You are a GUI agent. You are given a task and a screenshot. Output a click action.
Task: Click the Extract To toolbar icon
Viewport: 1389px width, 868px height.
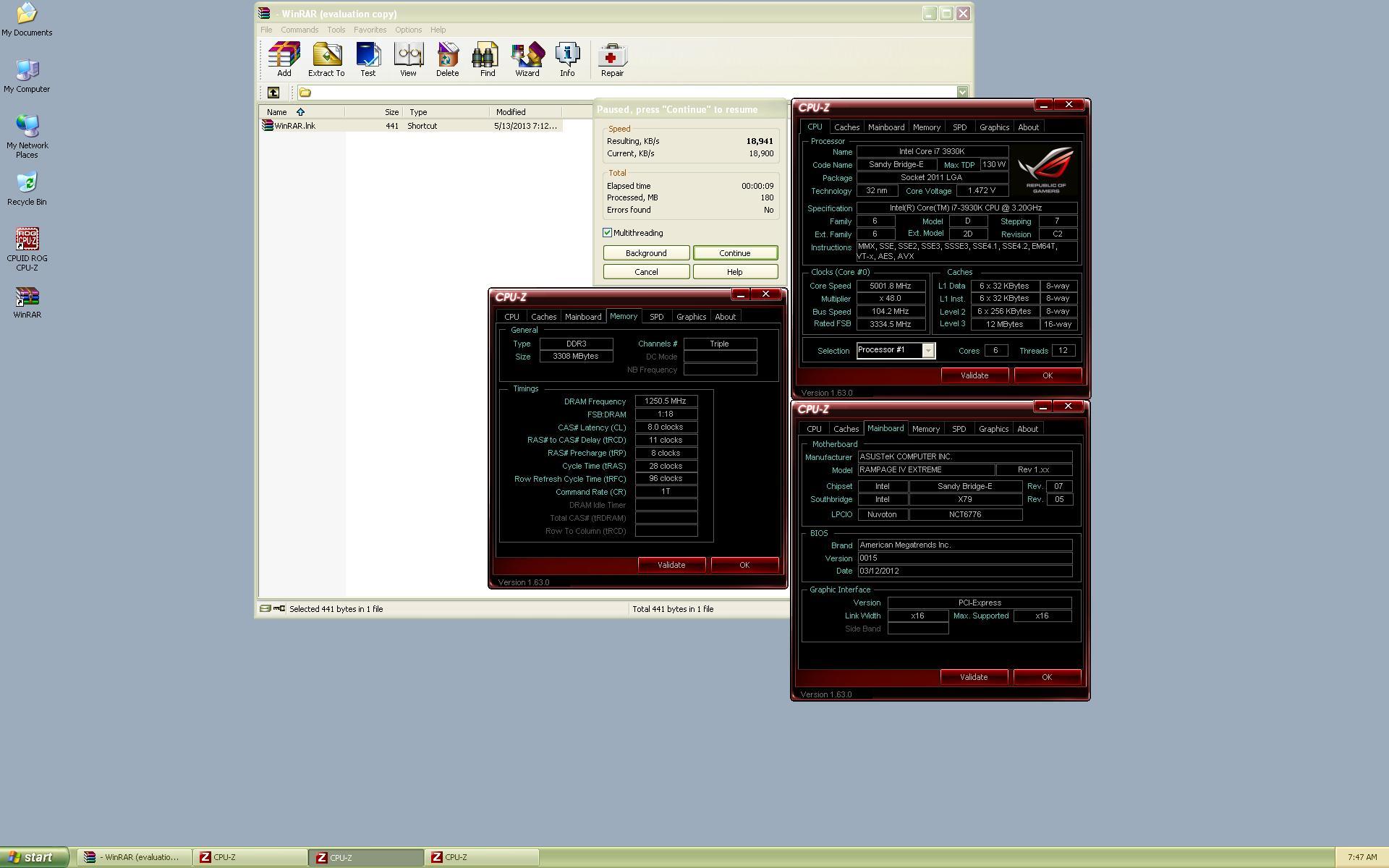pos(326,59)
